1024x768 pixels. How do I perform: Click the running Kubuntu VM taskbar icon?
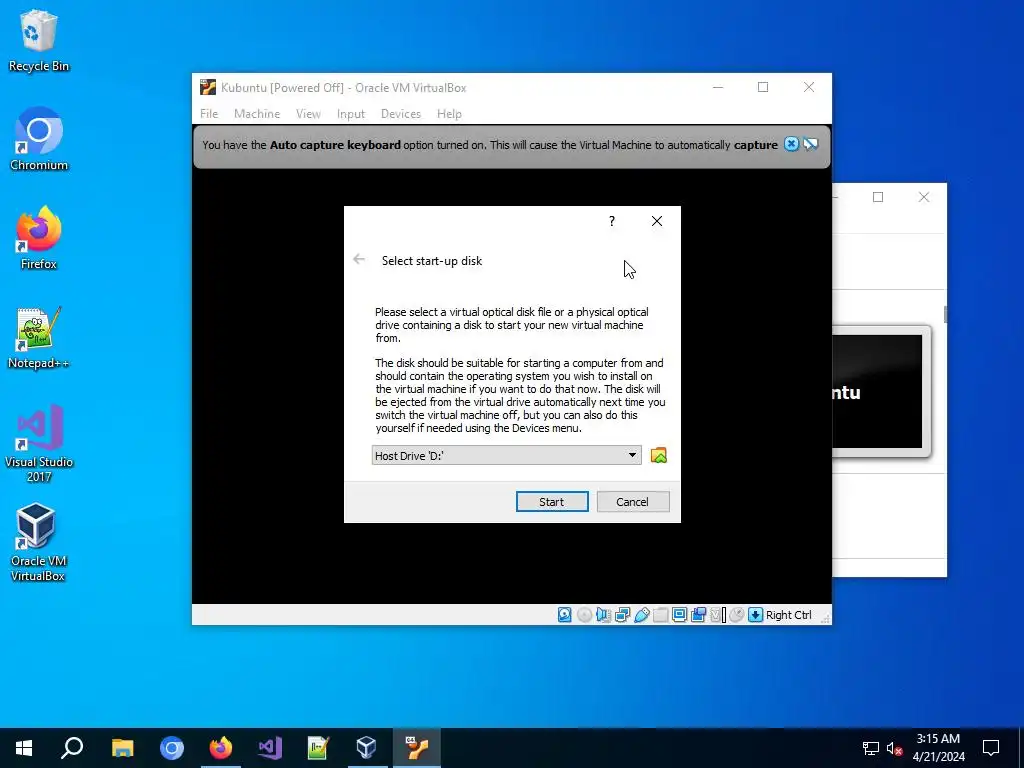coord(417,748)
